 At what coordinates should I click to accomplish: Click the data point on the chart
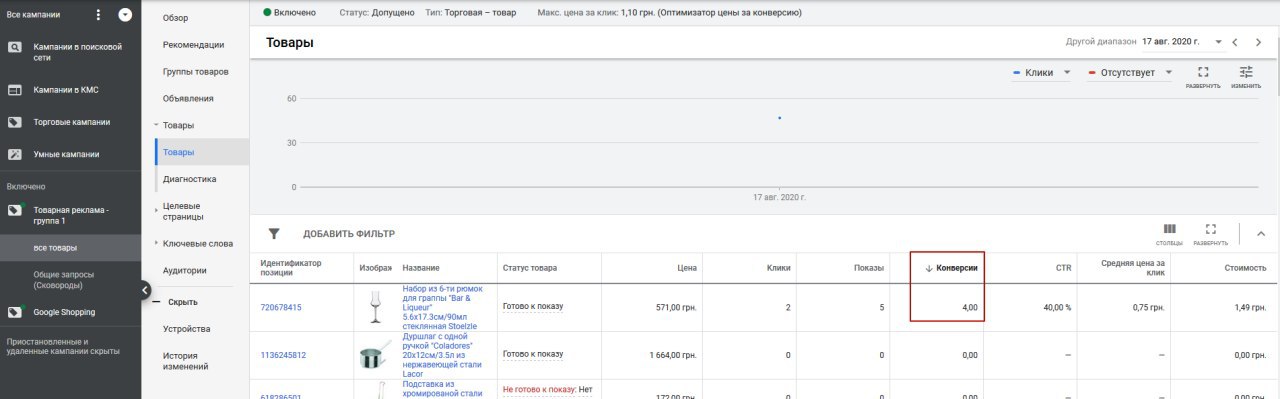(x=779, y=118)
